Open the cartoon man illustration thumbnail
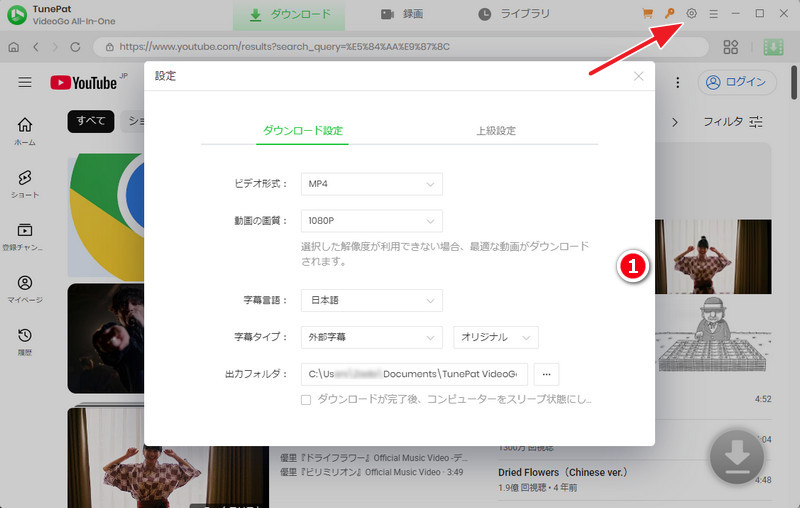The height and width of the screenshot is (508, 800). (713, 335)
